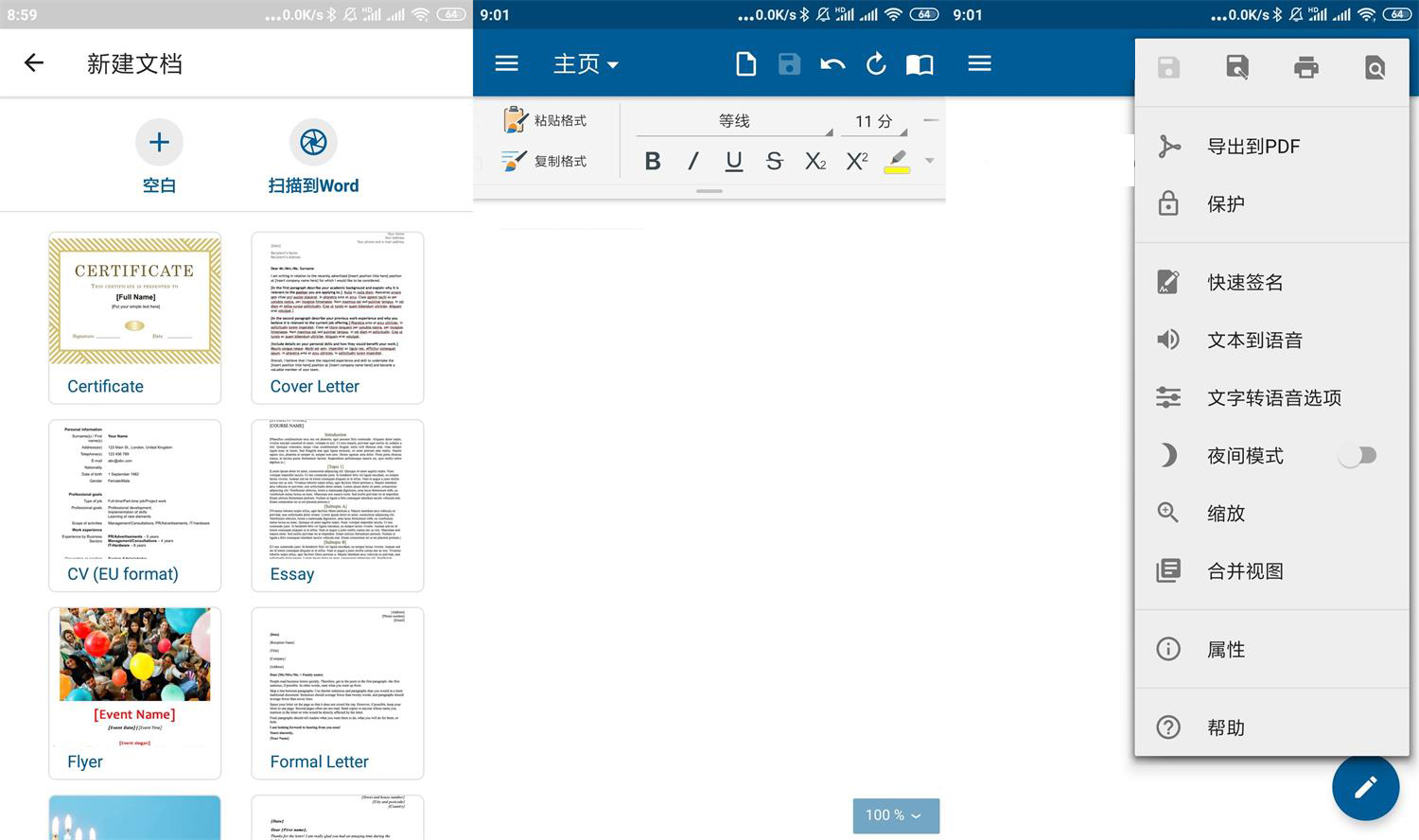Select 保护 menu entry
The width and height of the screenshot is (1419, 840).
1271,204
